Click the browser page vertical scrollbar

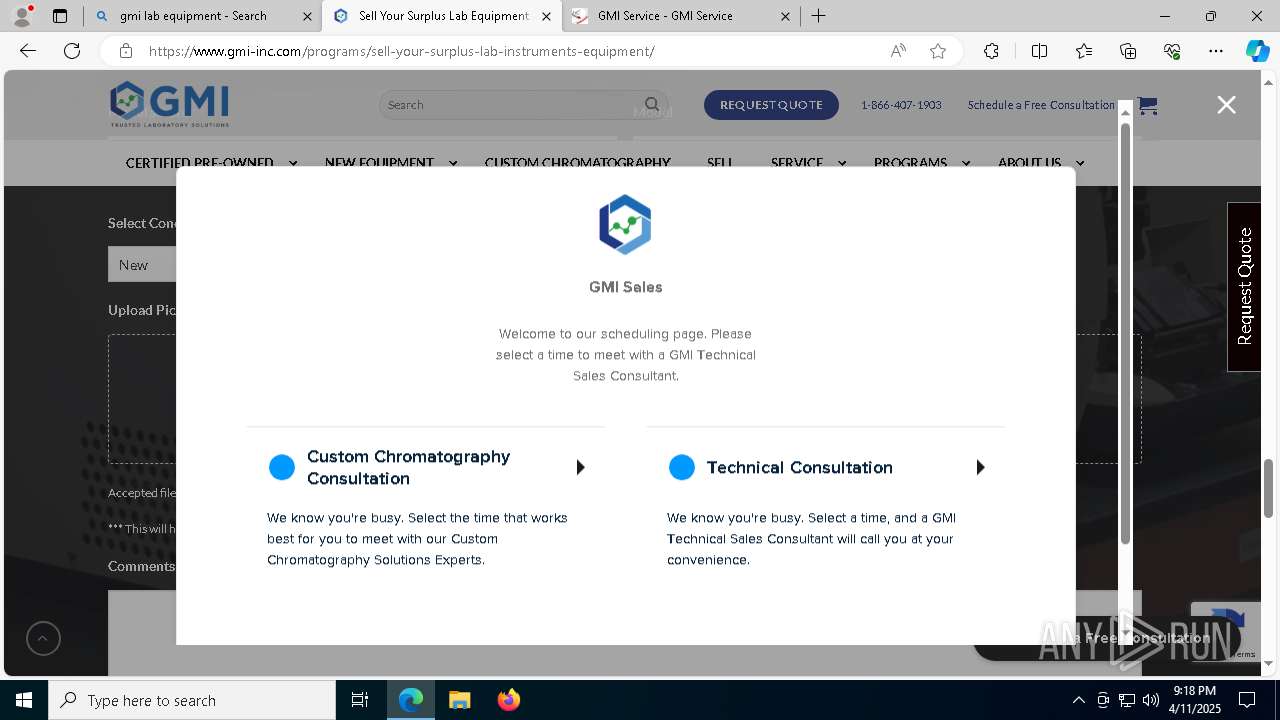[x=1269, y=488]
